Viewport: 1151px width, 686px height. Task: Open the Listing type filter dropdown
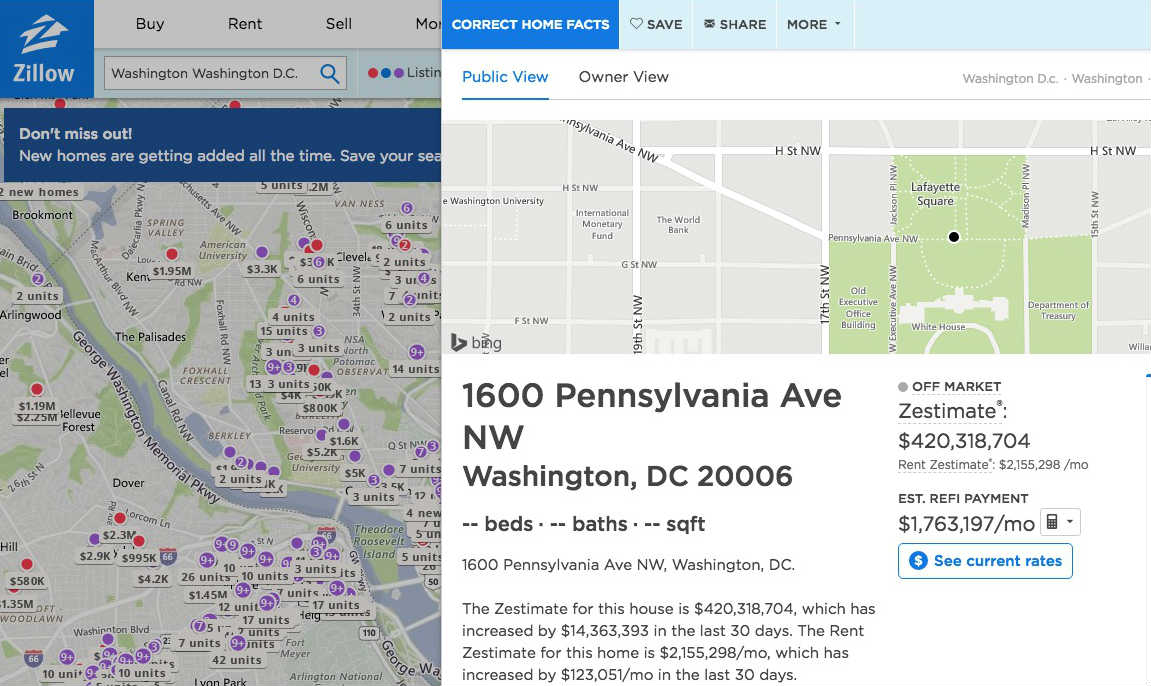click(400, 73)
